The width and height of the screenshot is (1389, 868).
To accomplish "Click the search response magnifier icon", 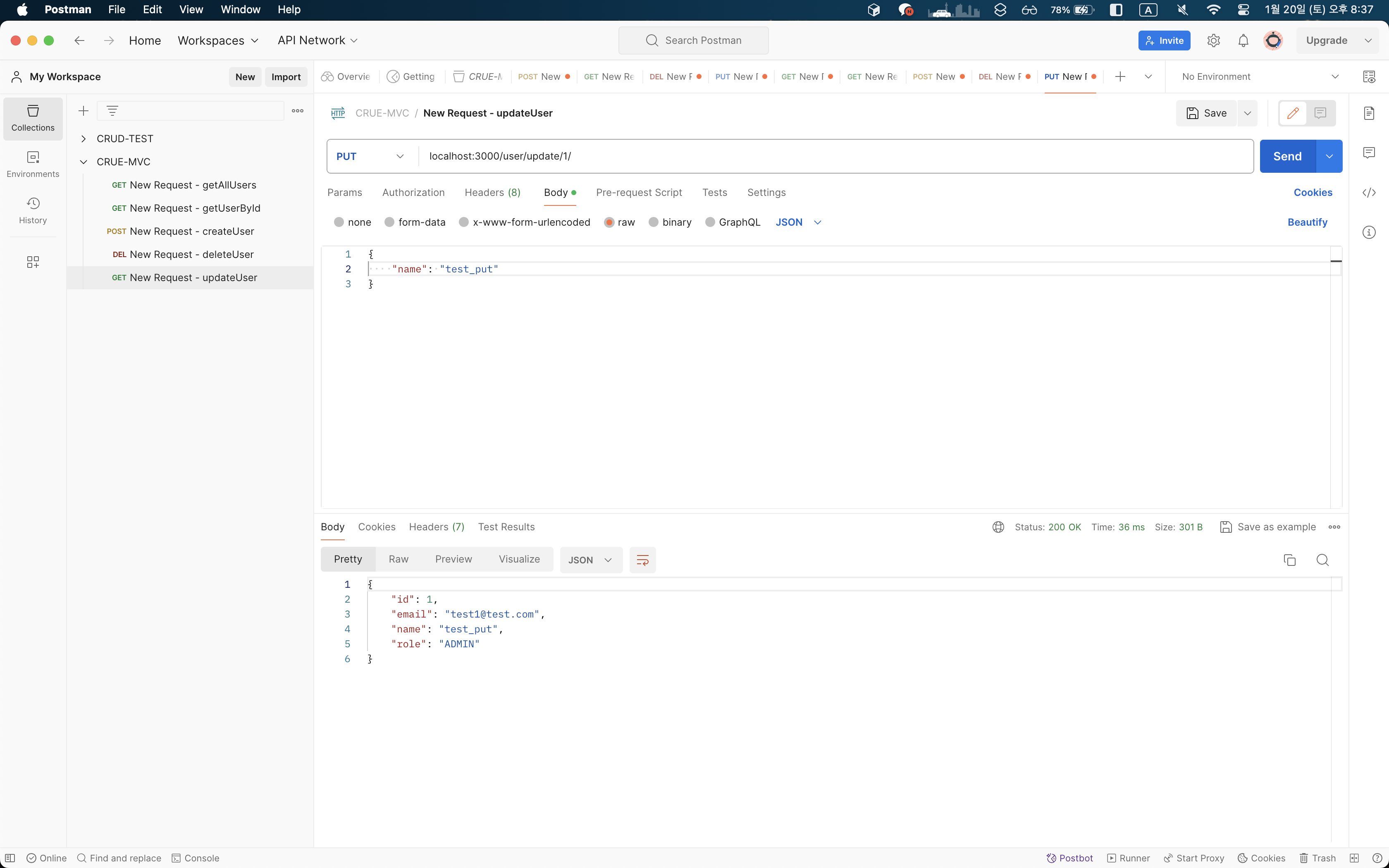I will [1322, 560].
